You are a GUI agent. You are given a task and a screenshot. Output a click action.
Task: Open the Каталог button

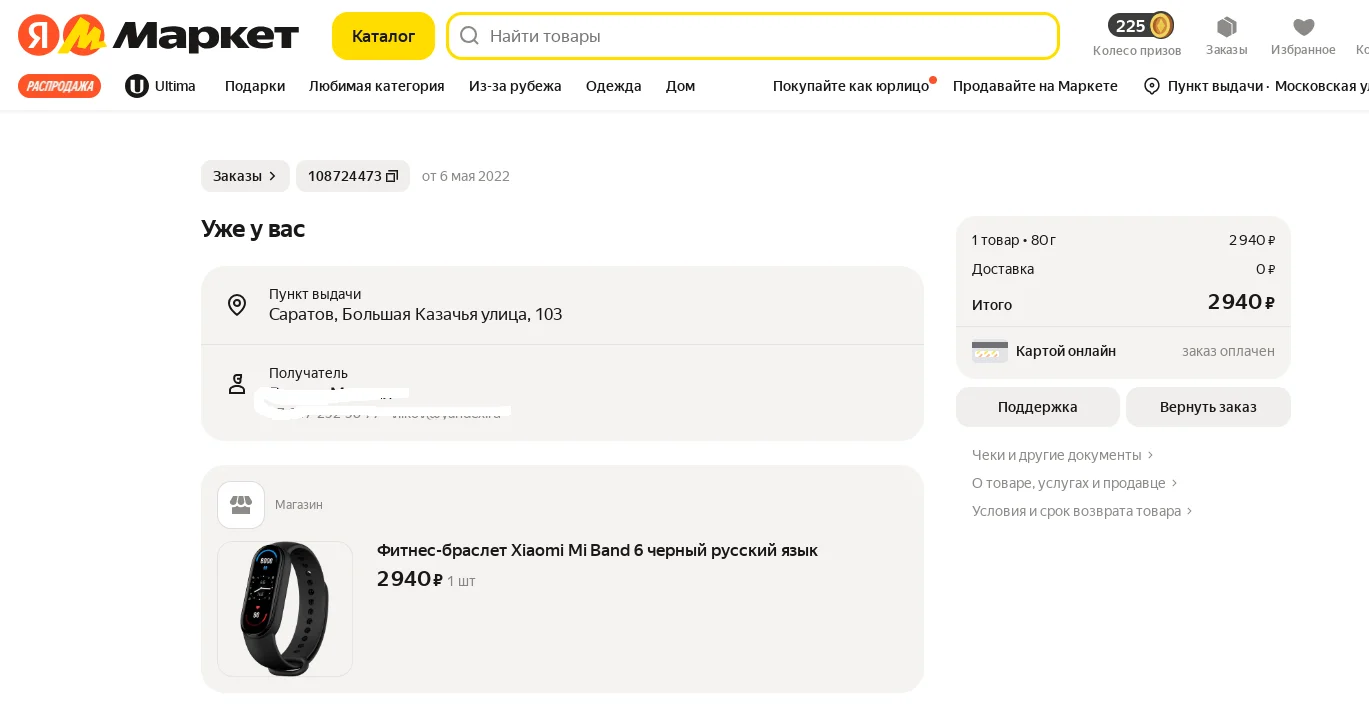click(383, 36)
